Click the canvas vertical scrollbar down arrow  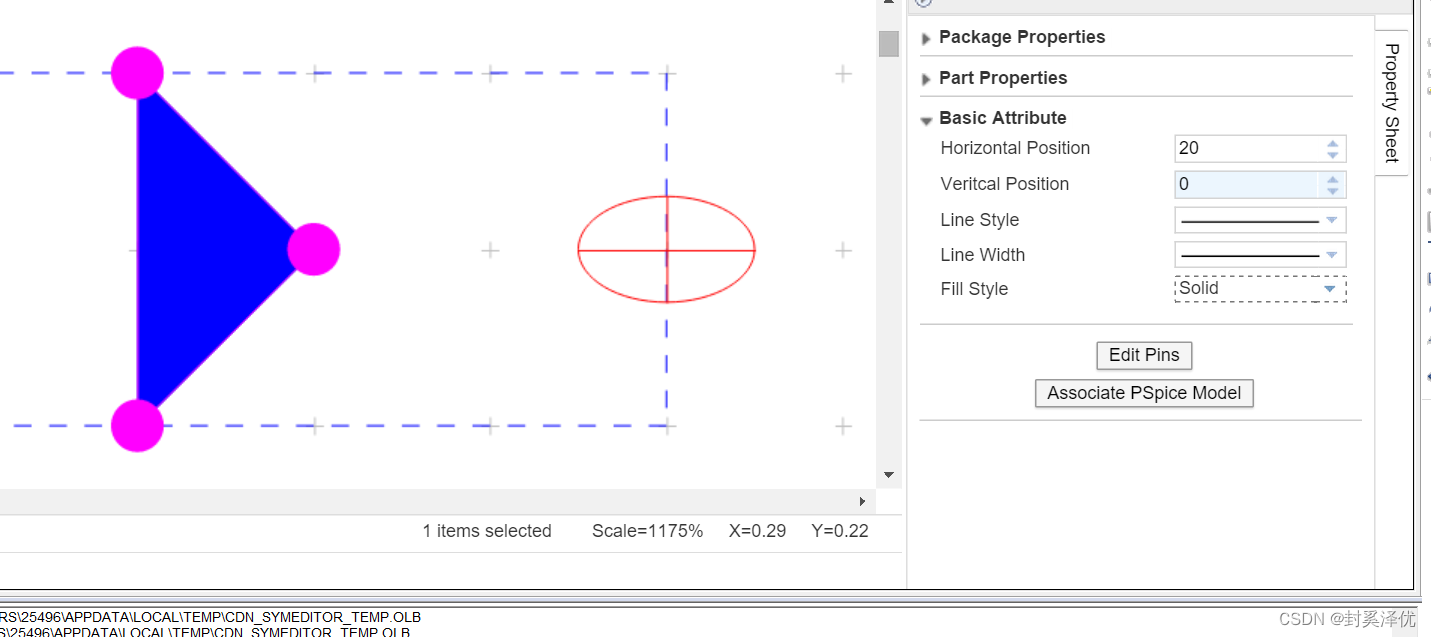click(x=888, y=475)
